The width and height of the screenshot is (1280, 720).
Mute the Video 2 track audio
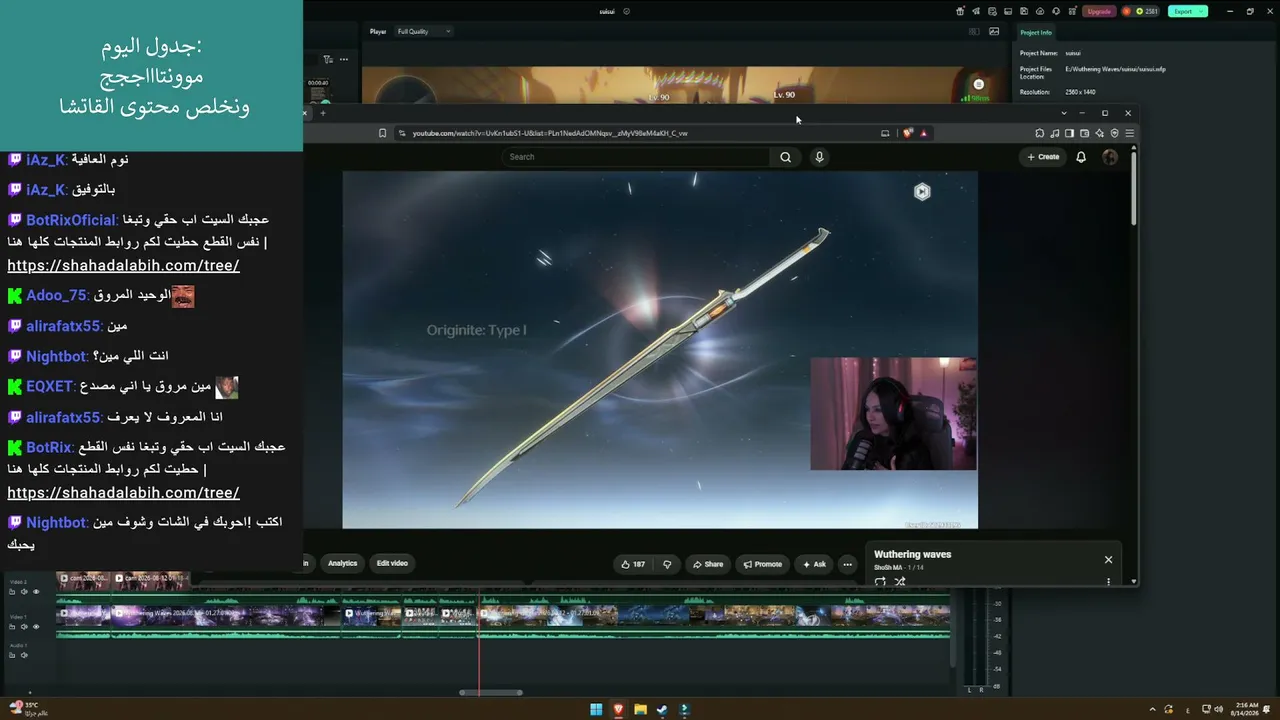24,592
